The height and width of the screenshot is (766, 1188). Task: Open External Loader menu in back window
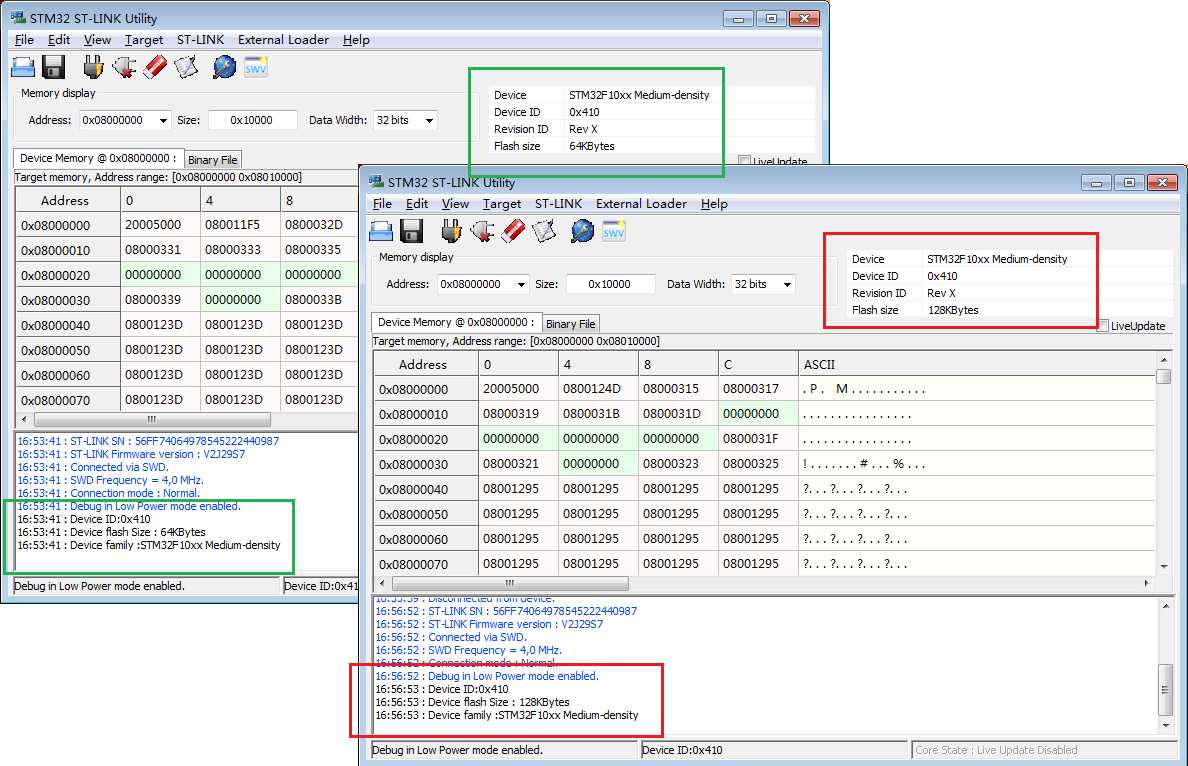283,39
